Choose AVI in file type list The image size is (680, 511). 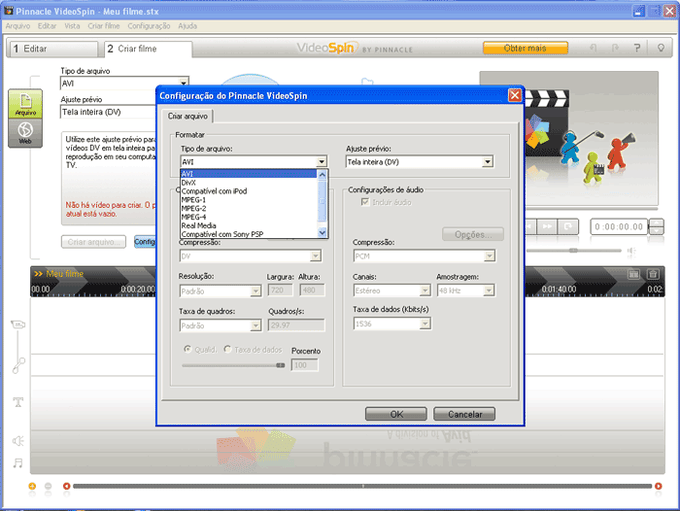coord(249,174)
